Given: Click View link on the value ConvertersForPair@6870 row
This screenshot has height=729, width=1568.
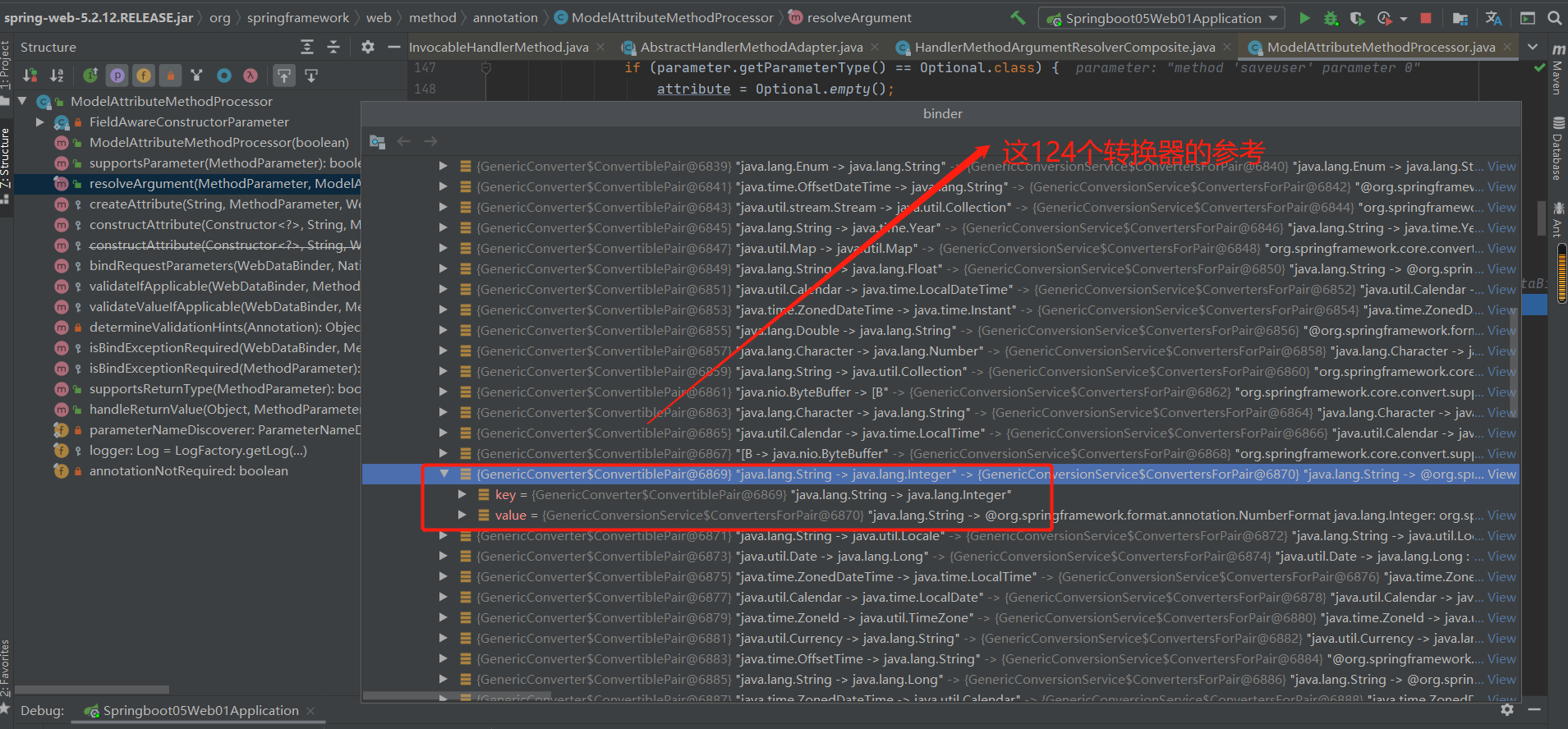Looking at the screenshot, I should 1501,515.
